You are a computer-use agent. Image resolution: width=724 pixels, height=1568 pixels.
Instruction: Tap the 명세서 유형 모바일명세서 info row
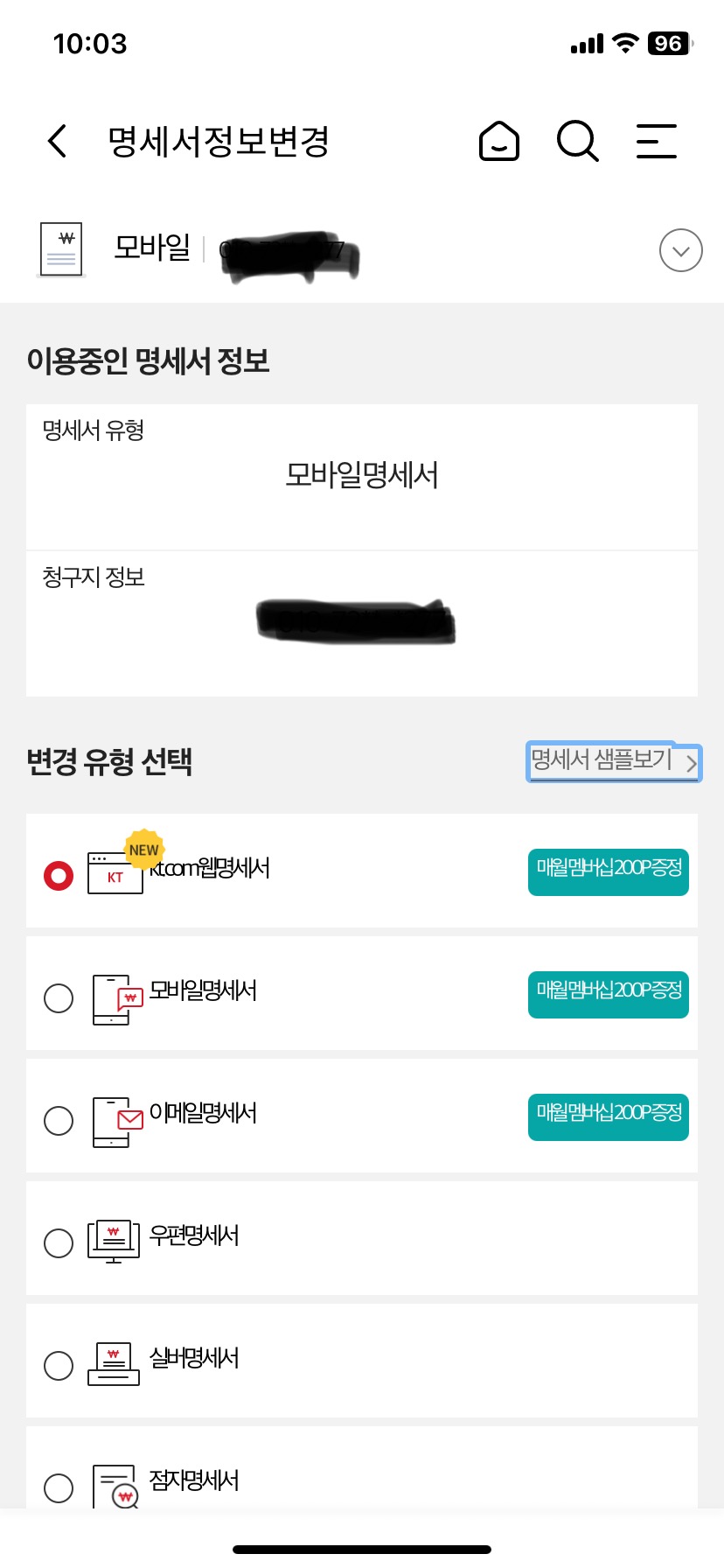[361, 476]
